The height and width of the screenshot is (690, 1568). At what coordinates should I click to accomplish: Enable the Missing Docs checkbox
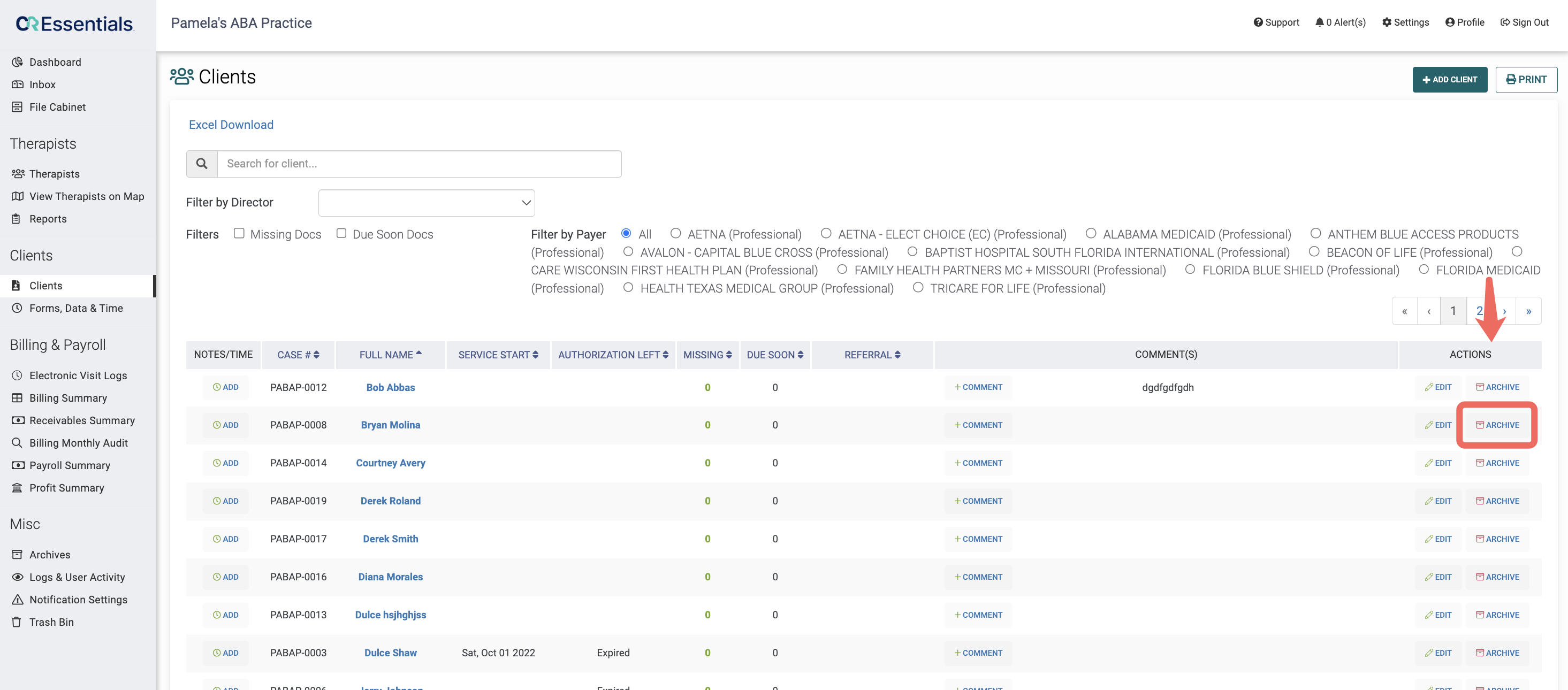(x=239, y=234)
